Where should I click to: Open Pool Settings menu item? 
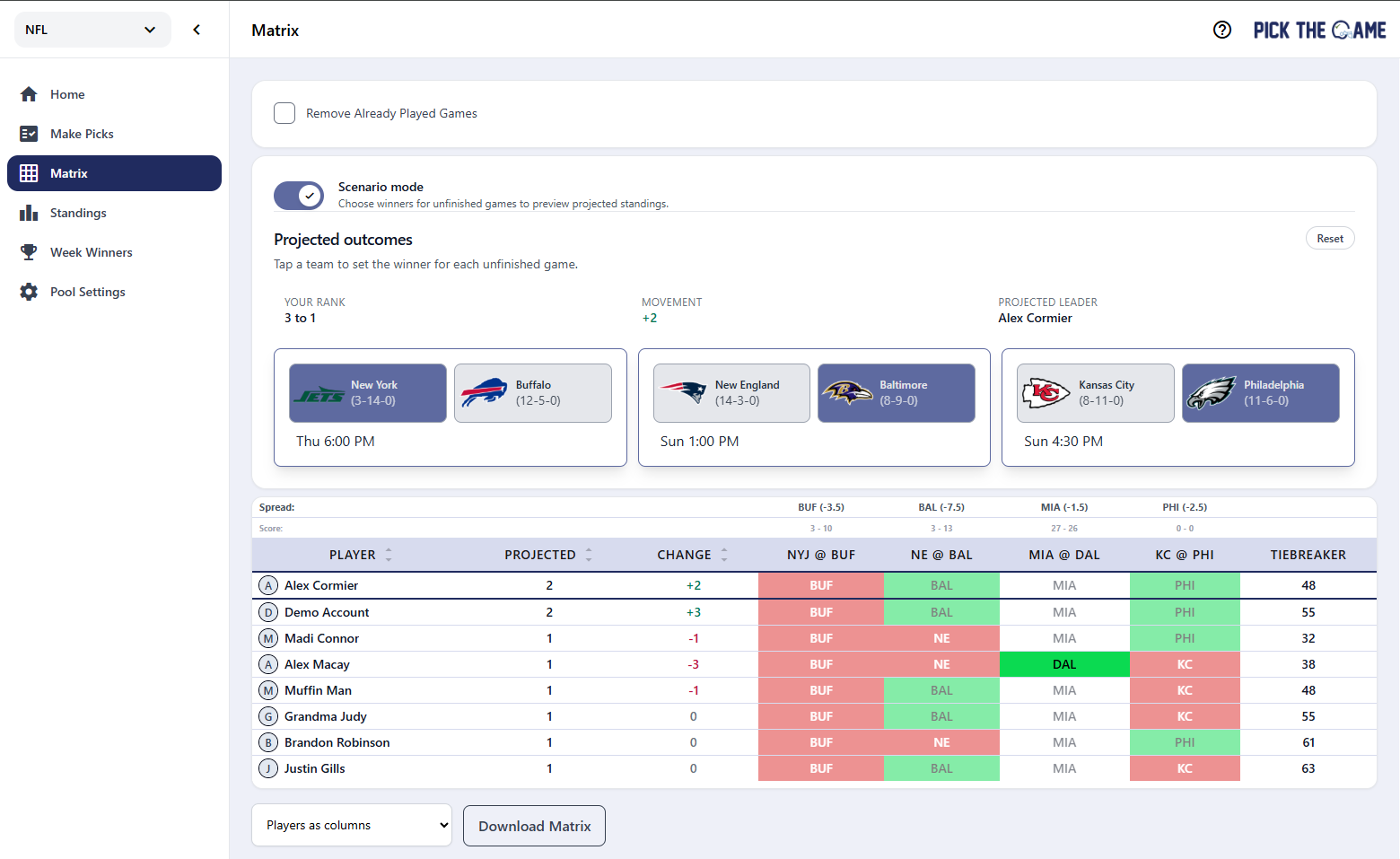[x=114, y=292]
